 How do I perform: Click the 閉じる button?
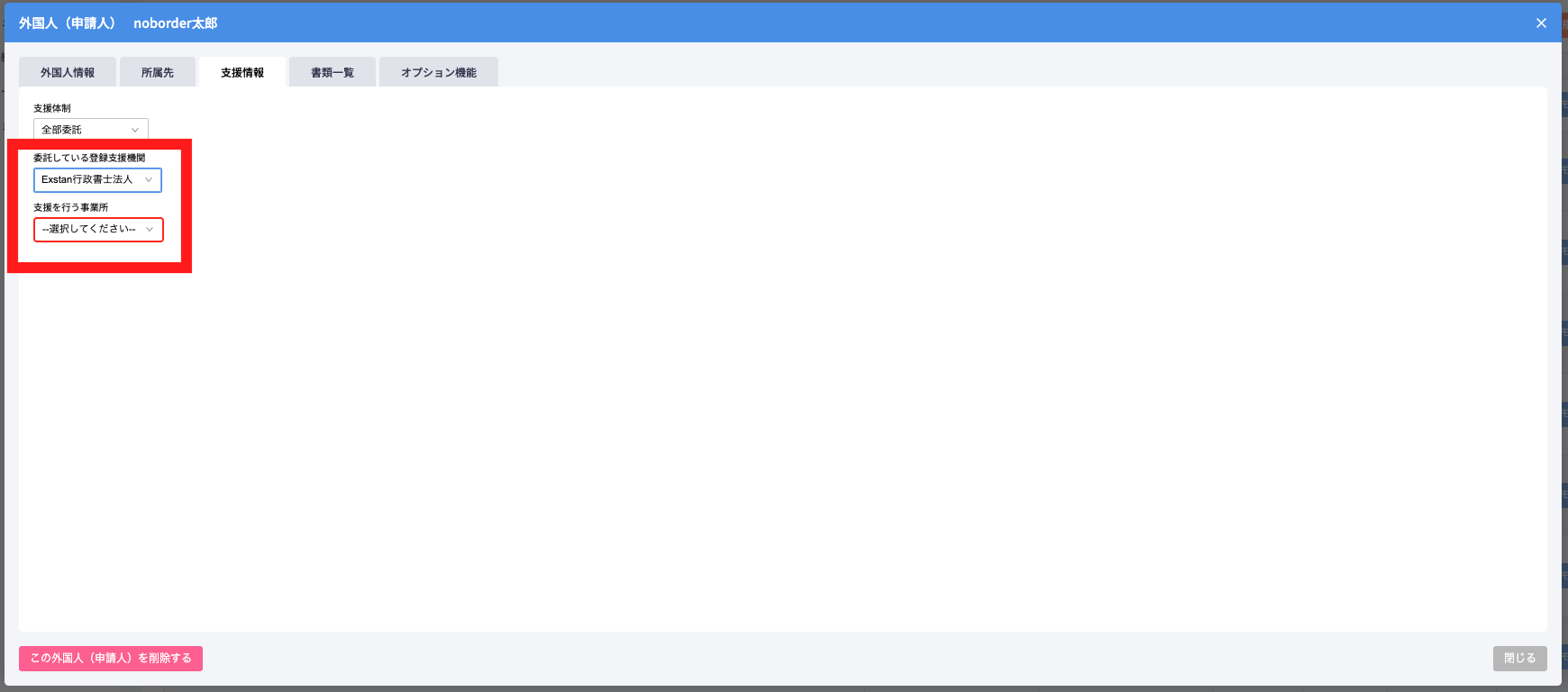pyautogui.click(x=1520, y=659)
